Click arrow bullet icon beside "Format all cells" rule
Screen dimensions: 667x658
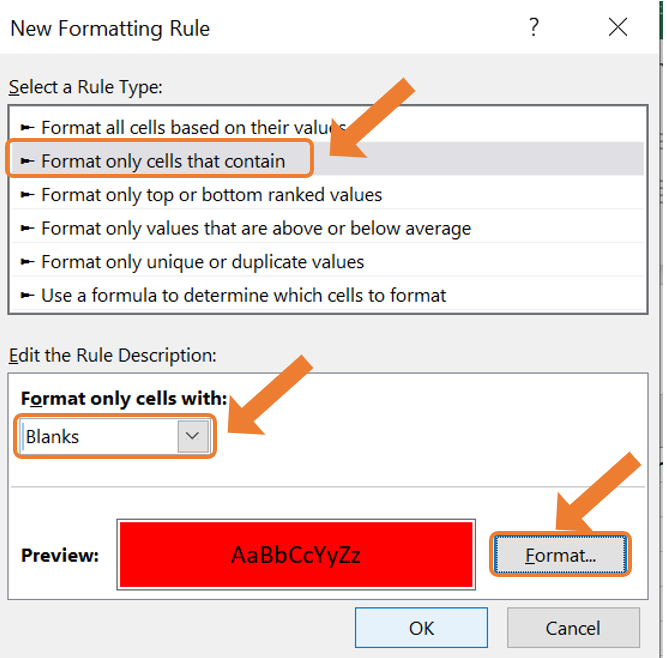coord(27,127)
